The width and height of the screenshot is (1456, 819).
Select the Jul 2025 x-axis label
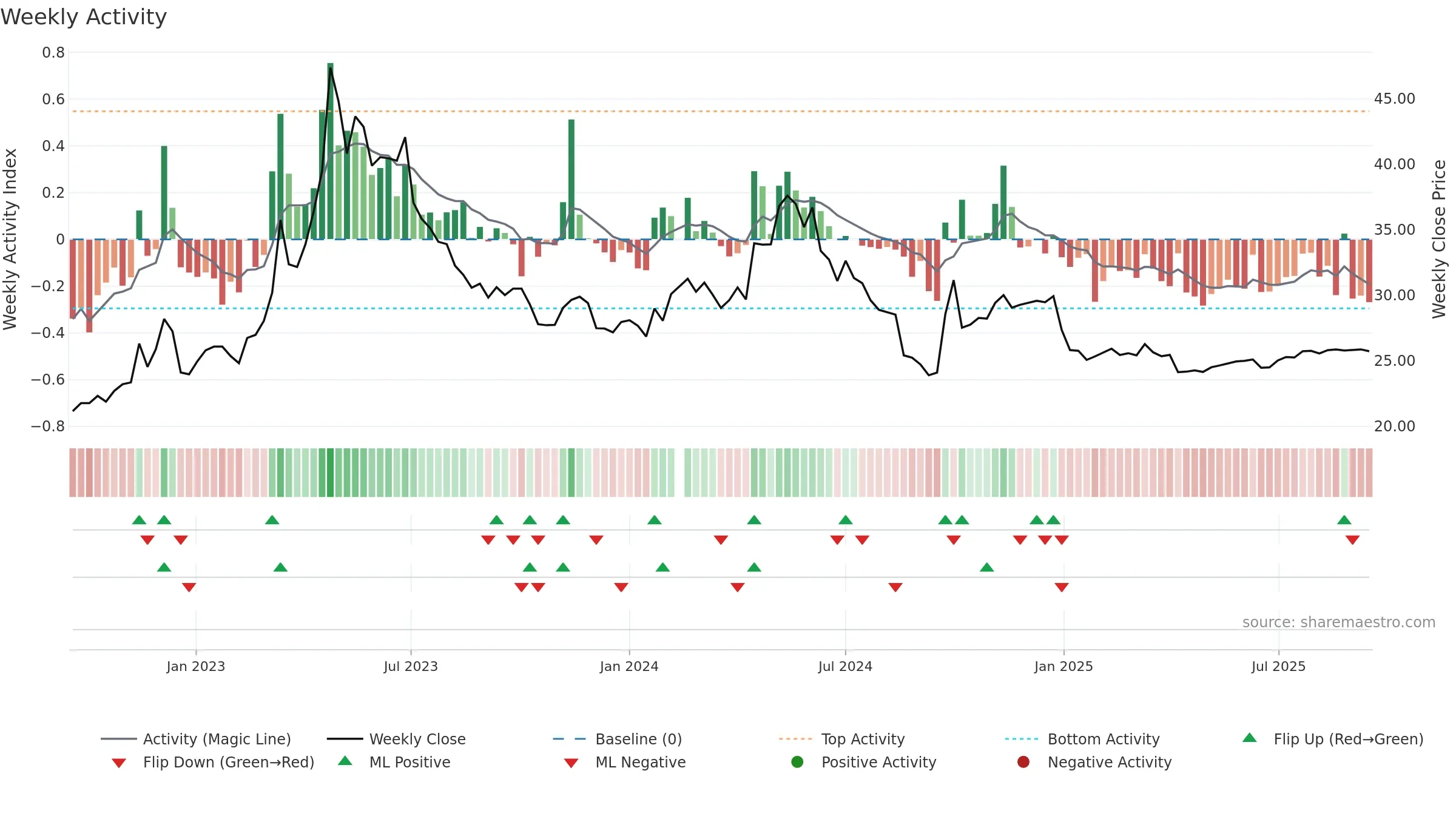[x=1278, y=666]
